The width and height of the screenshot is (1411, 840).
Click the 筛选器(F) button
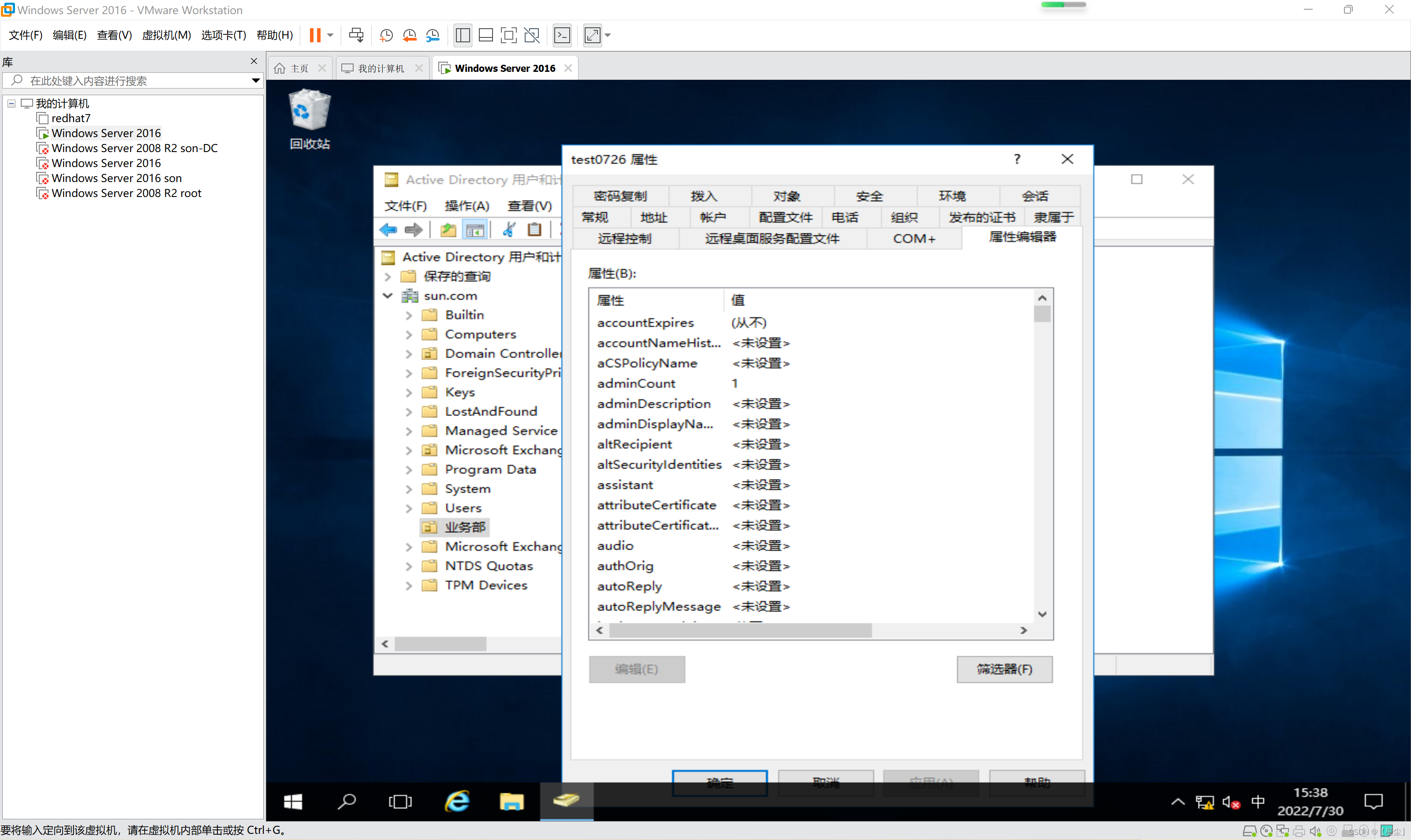(x=1004, y=669)
